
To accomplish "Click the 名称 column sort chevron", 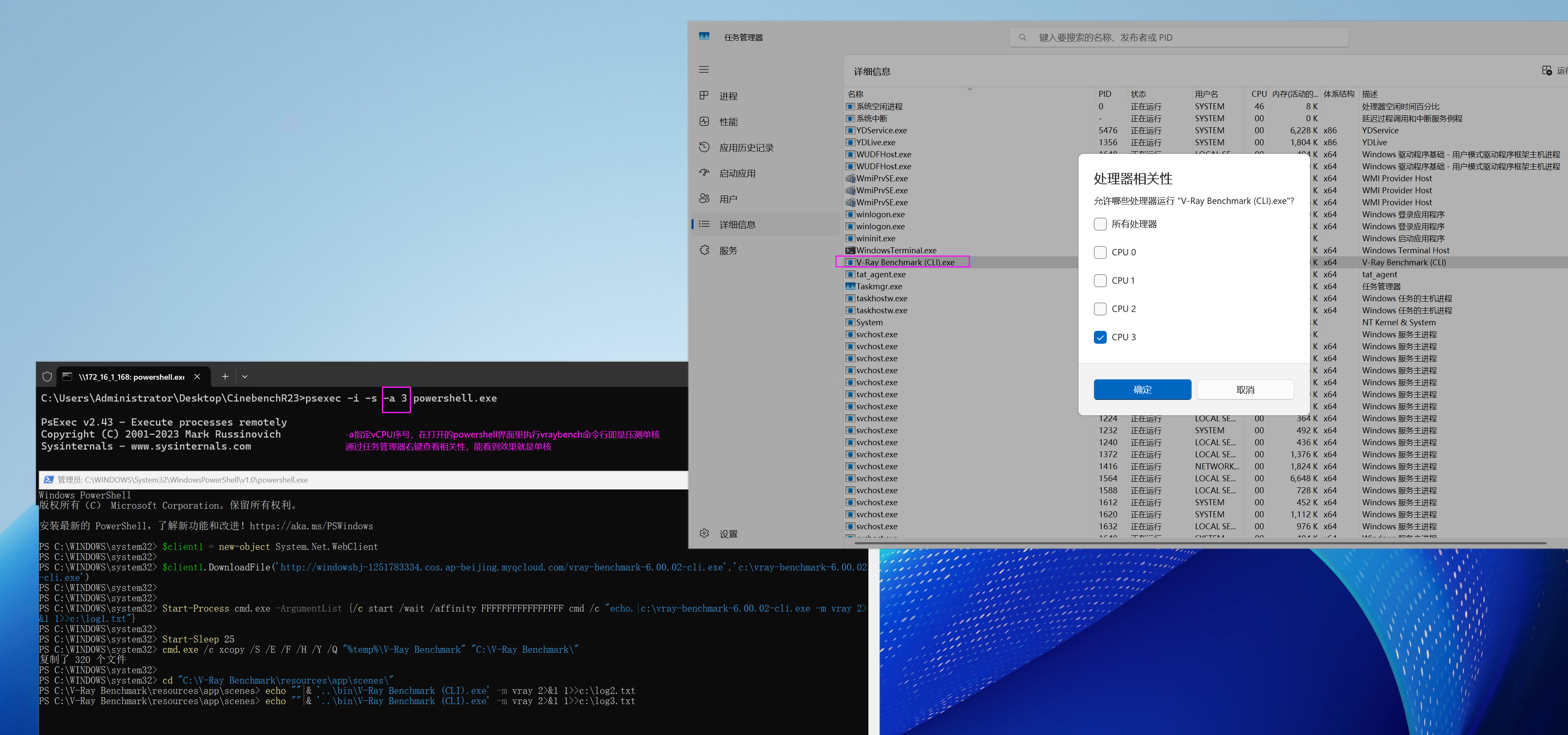I will coord(970,89).
